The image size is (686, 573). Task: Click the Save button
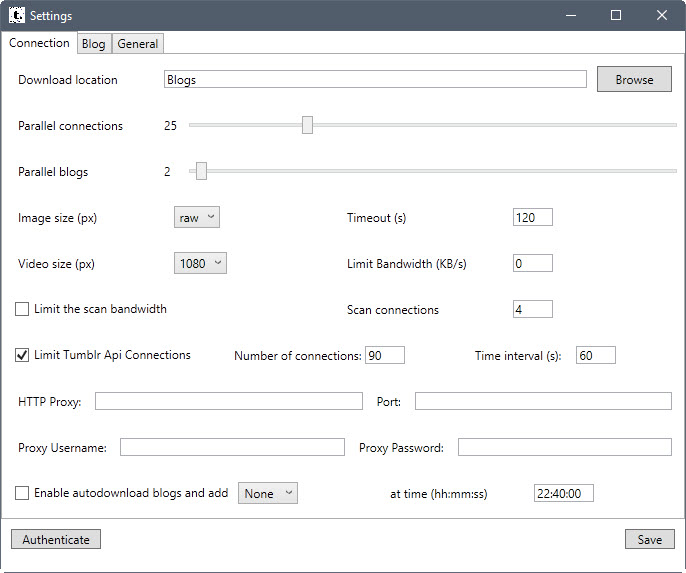pos(650,539)
